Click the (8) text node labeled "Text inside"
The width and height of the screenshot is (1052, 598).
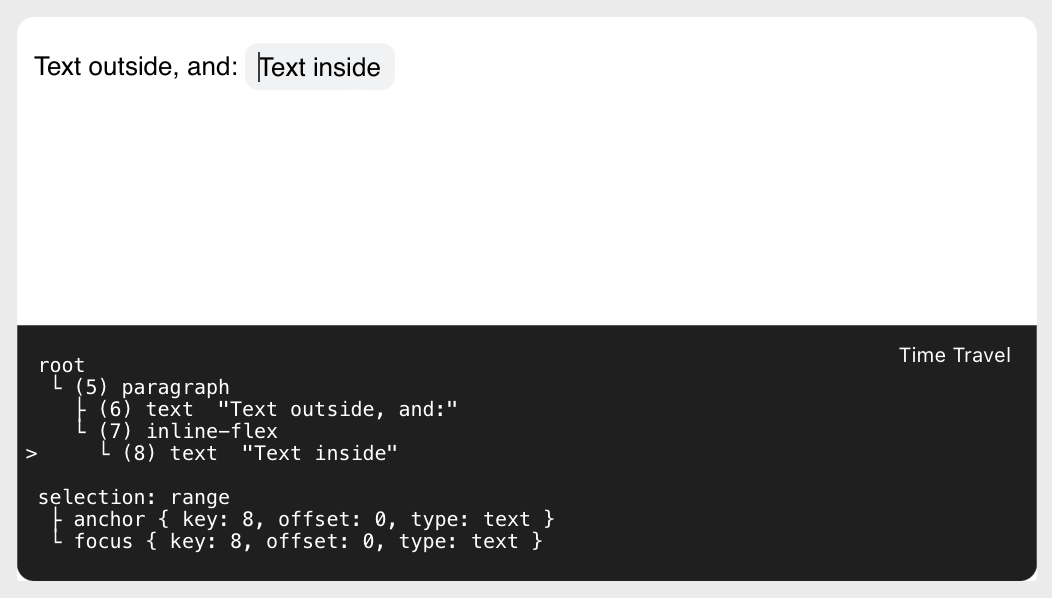pyautogui.click(x=258, y=453)
